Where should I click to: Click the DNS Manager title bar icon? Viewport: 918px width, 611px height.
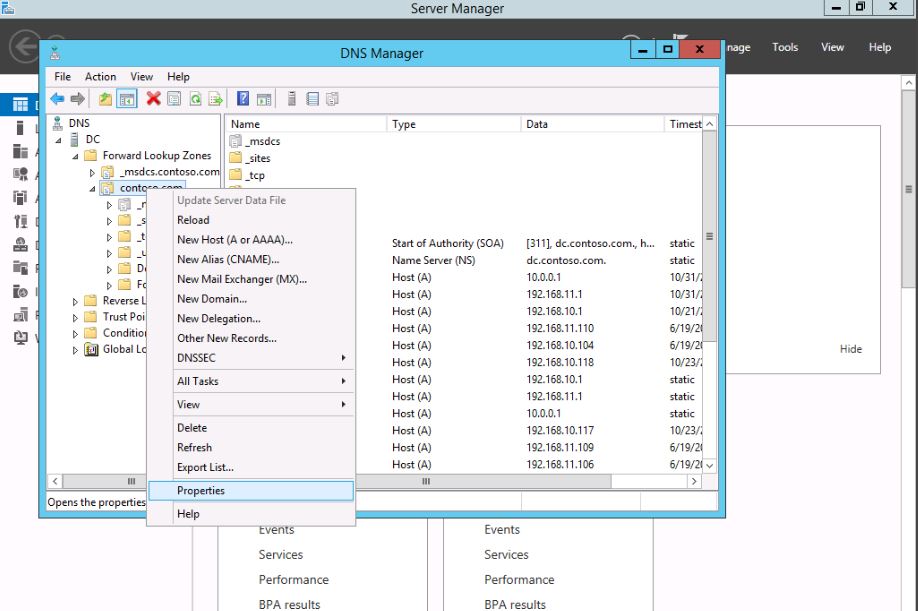55,53
